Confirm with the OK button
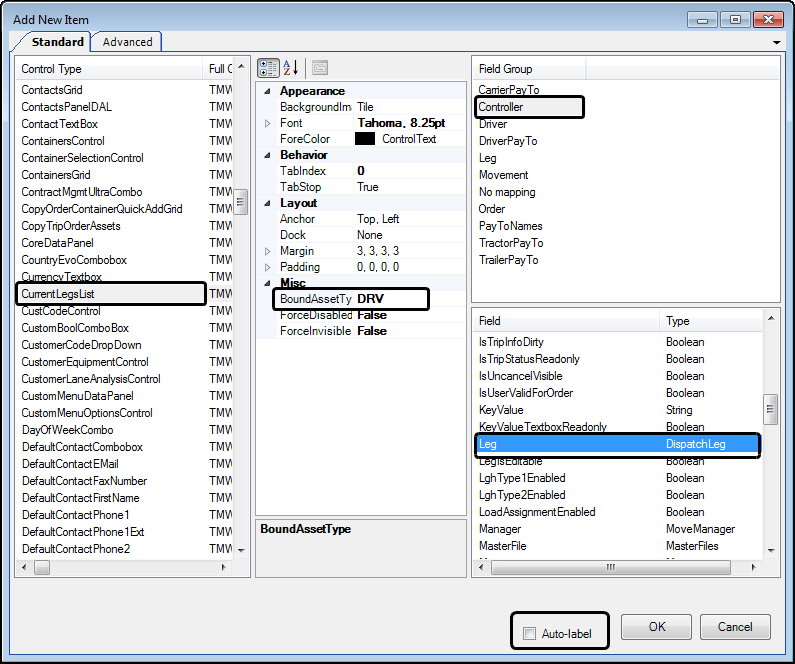Screen dimensions: 795x664 point(657,627)
